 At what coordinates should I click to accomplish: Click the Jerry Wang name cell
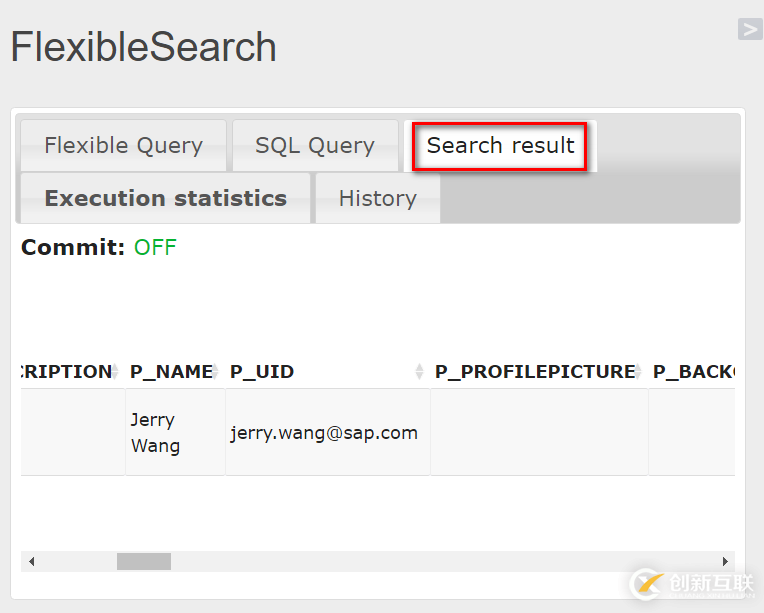click(x=155, y=433)
